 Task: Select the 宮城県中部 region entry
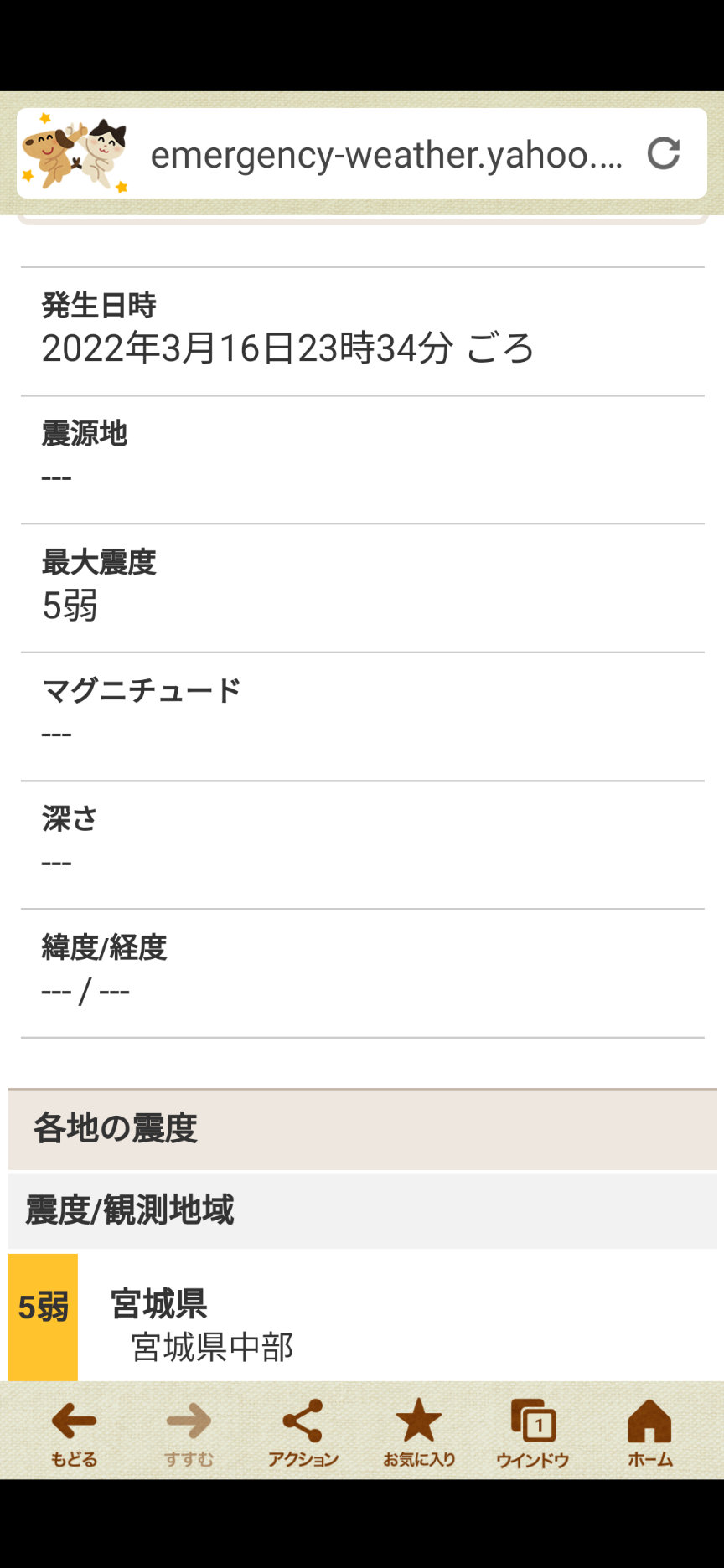(212, 1348)
